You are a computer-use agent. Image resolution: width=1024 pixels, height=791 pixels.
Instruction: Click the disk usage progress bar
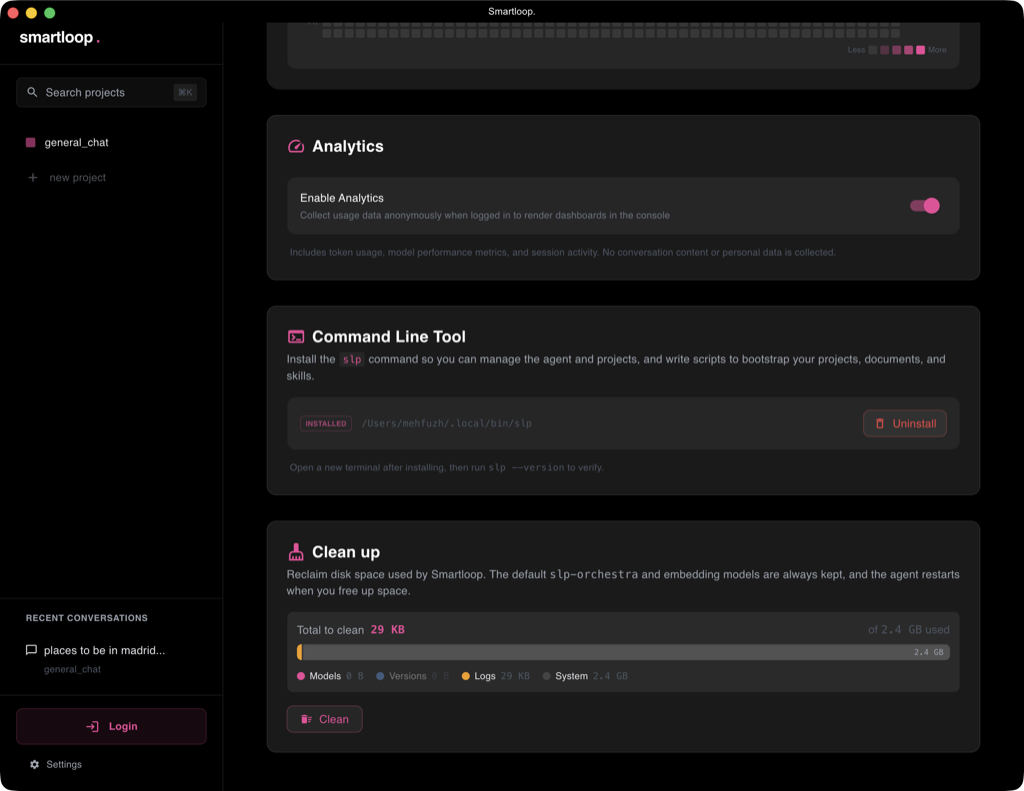pos(624,652)
